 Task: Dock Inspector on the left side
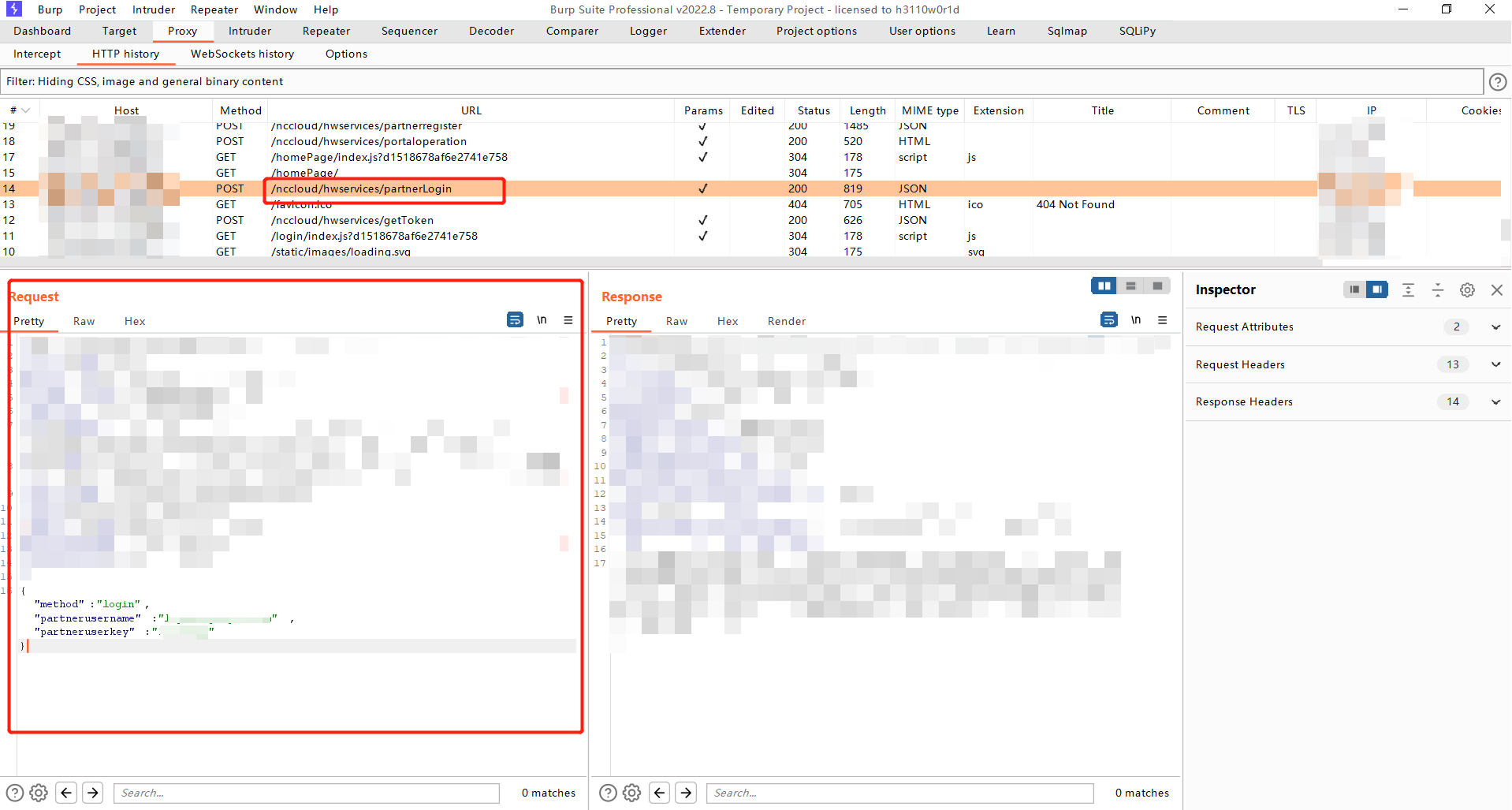1354,289
